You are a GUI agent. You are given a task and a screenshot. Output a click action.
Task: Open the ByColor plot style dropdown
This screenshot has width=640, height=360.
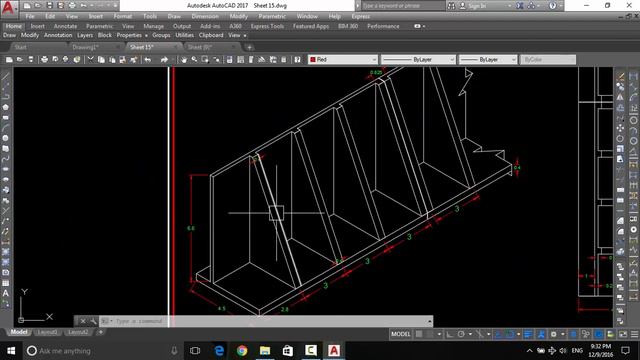pos(548,60)
